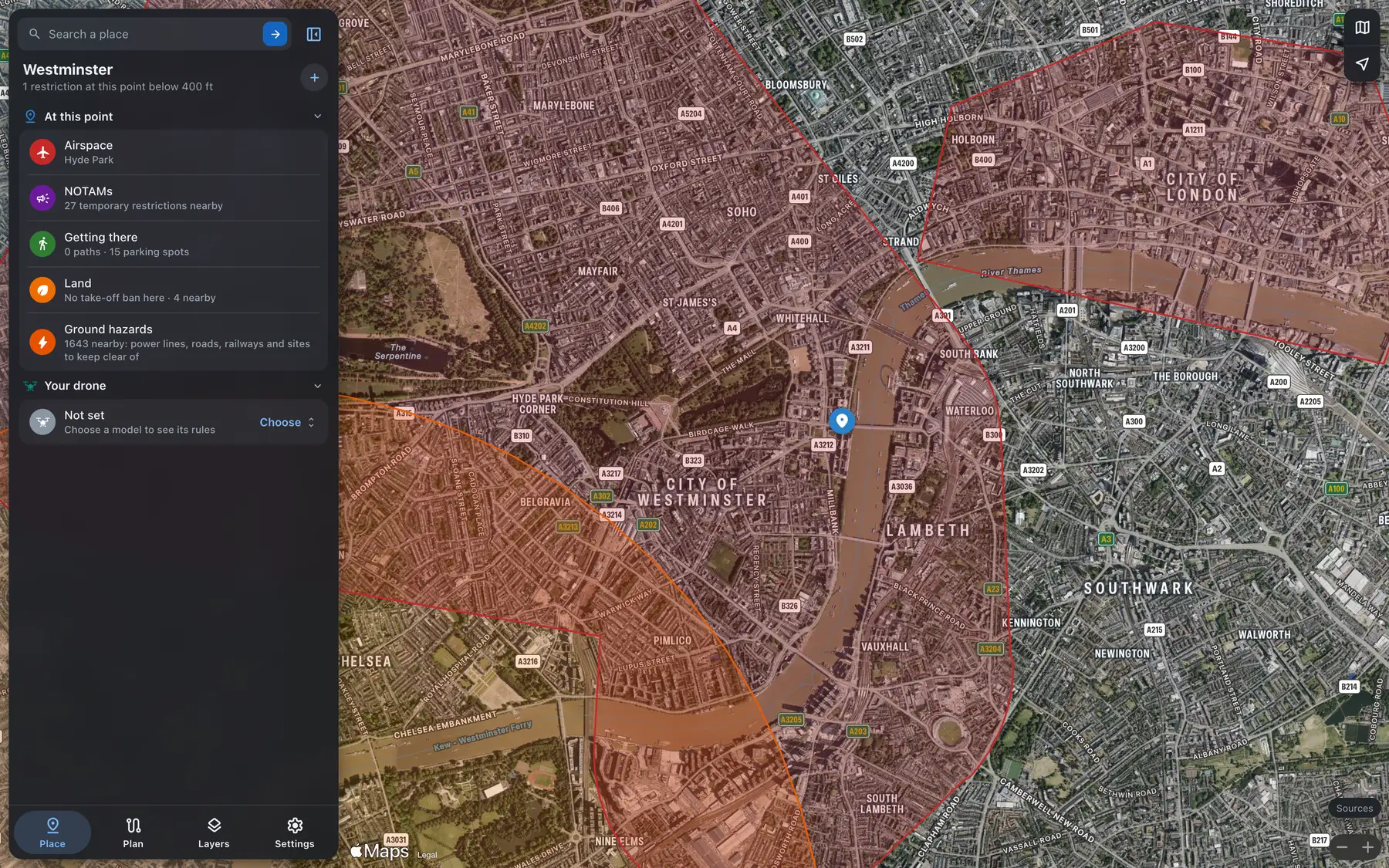The height and width of the screenshot is (868, 1389).
Task: Click the CITY OF WESTMINSTER map label
Action: coord(702,492)
